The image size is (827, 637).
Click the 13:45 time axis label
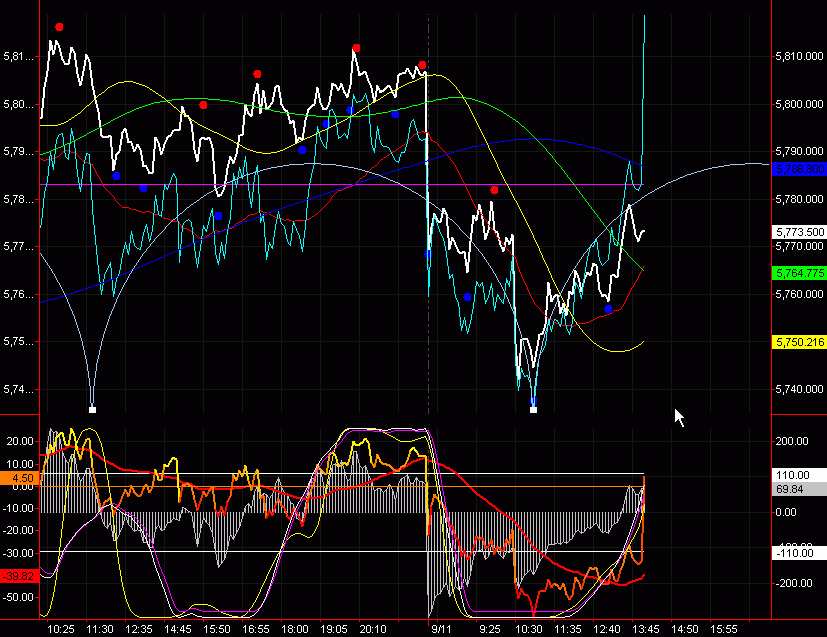coord(646,629)
